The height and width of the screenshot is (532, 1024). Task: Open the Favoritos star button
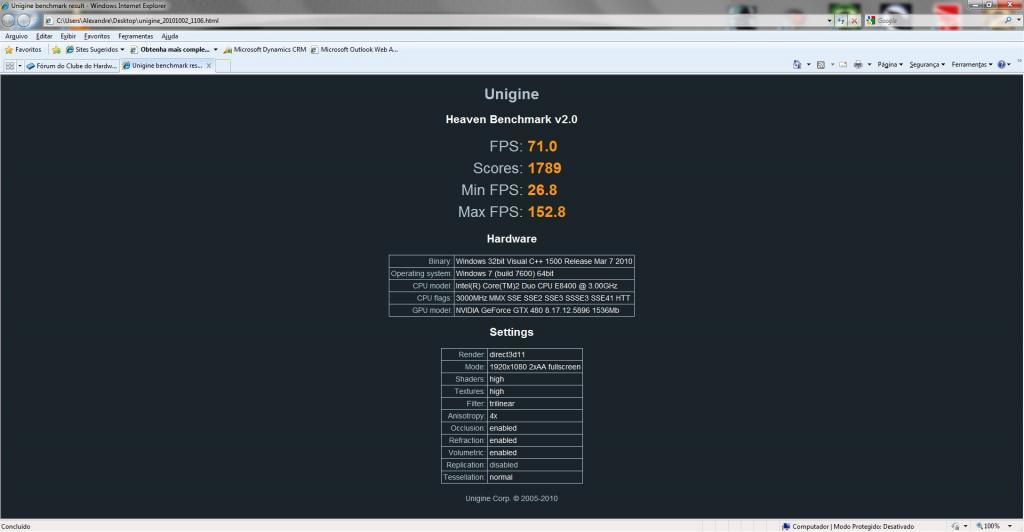tap(23, 50)
